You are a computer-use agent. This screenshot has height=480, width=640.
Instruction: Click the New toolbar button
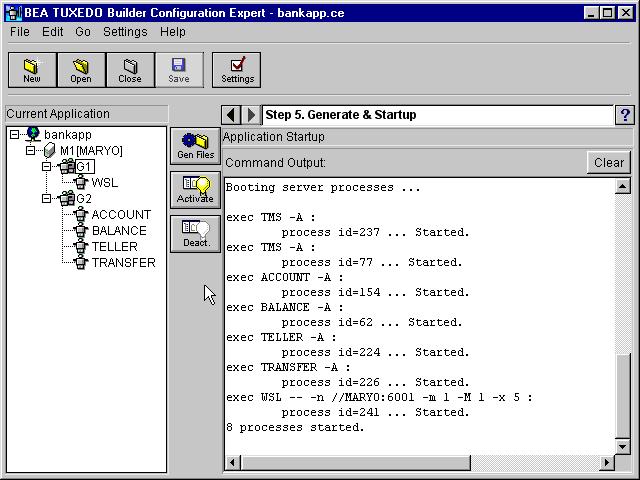(x=32, y=70)
